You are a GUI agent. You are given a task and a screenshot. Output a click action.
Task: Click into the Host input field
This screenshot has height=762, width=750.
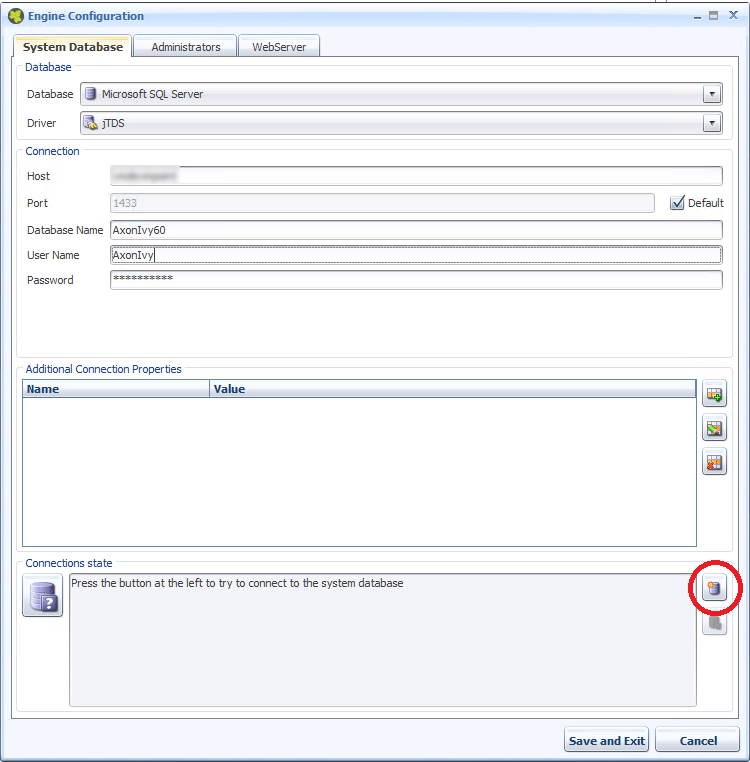415,176
